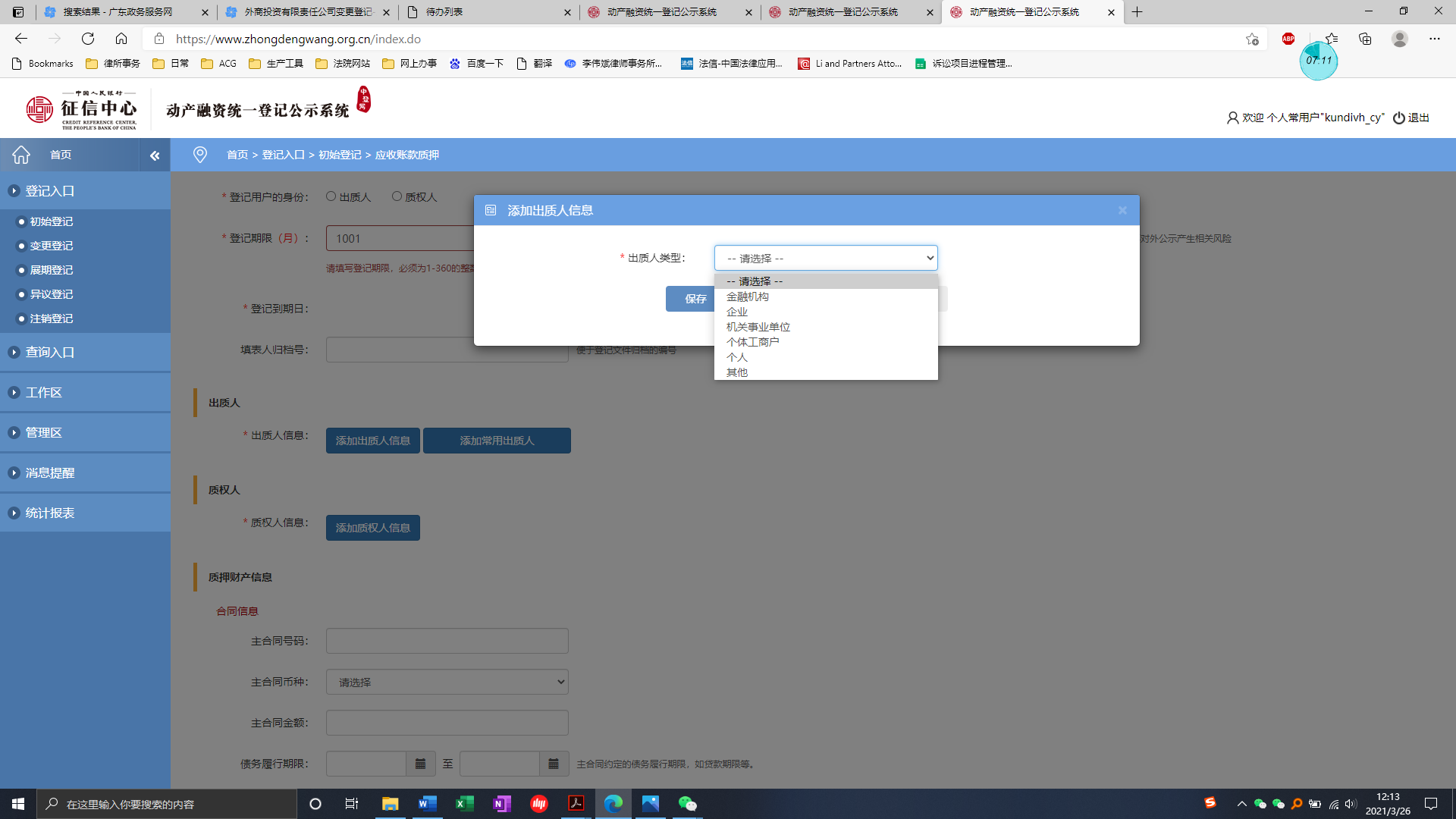Click 保存 button in dialog
Image resolution: width=1456 pixels, height=819 pixels.
click(695, 299)
